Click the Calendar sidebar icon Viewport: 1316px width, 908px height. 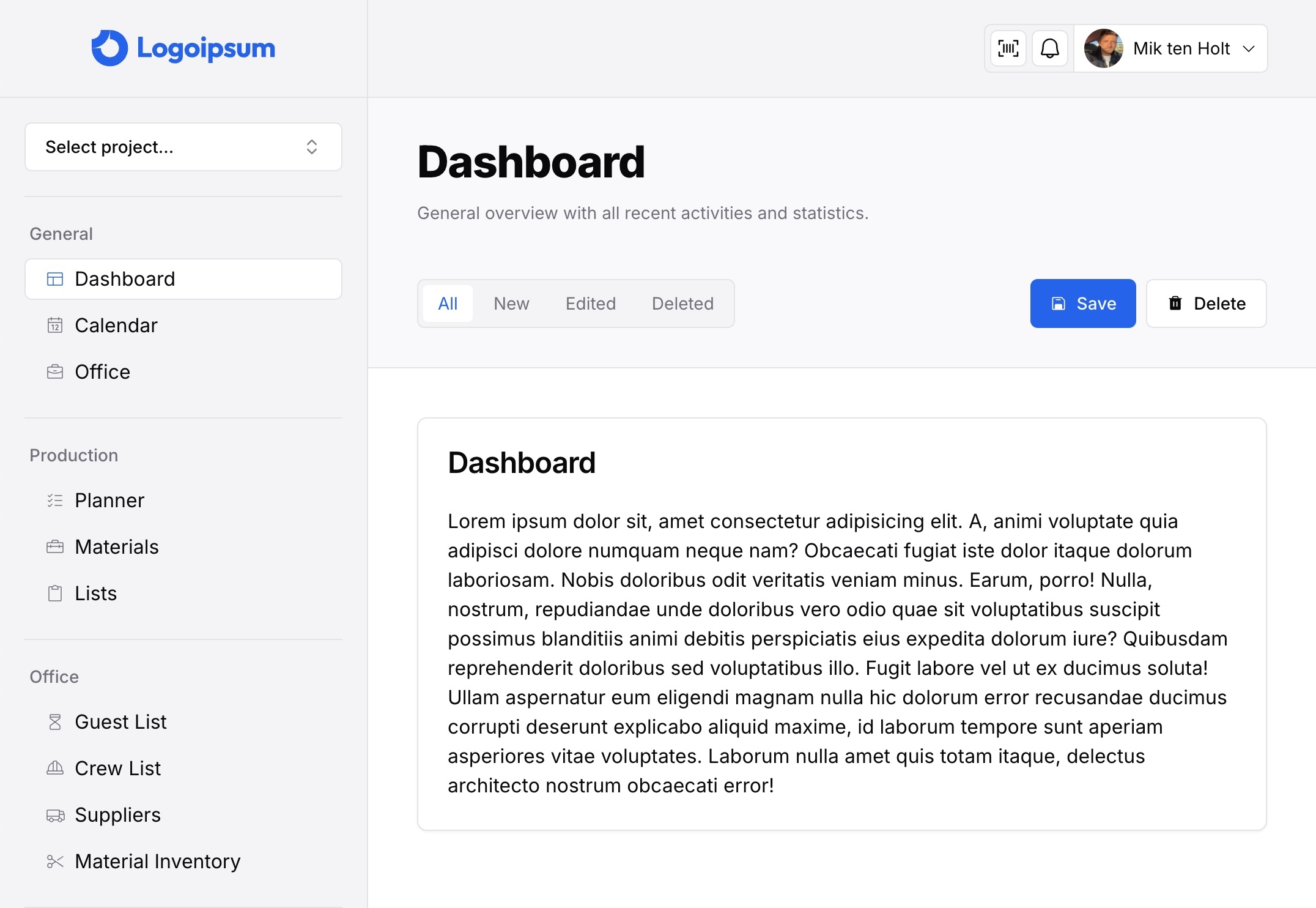pyautogui.click(x=55, y=325)
